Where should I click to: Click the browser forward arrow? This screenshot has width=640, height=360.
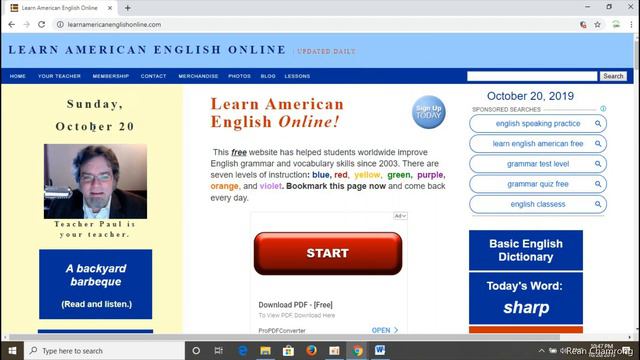pyautogui.click(x=27, y=24)
